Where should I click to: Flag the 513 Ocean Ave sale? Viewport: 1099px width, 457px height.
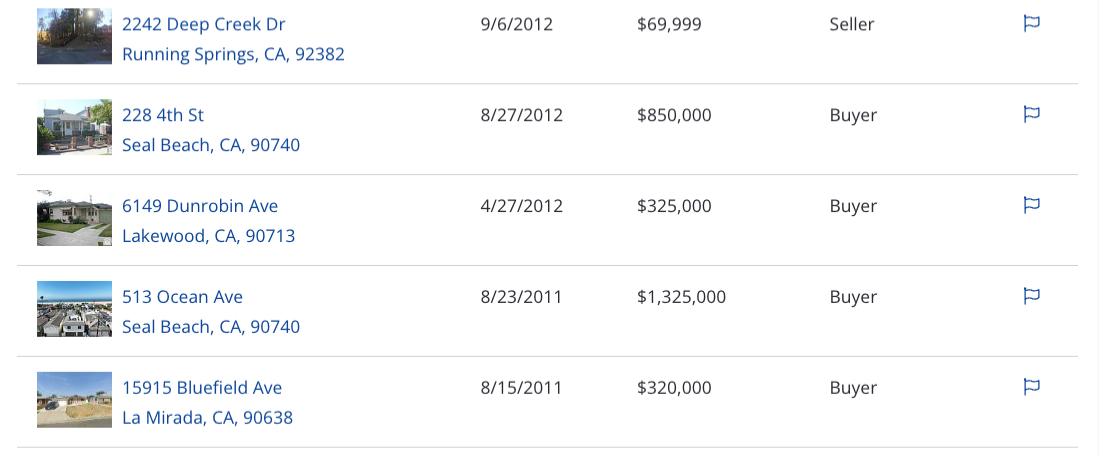1031,296
